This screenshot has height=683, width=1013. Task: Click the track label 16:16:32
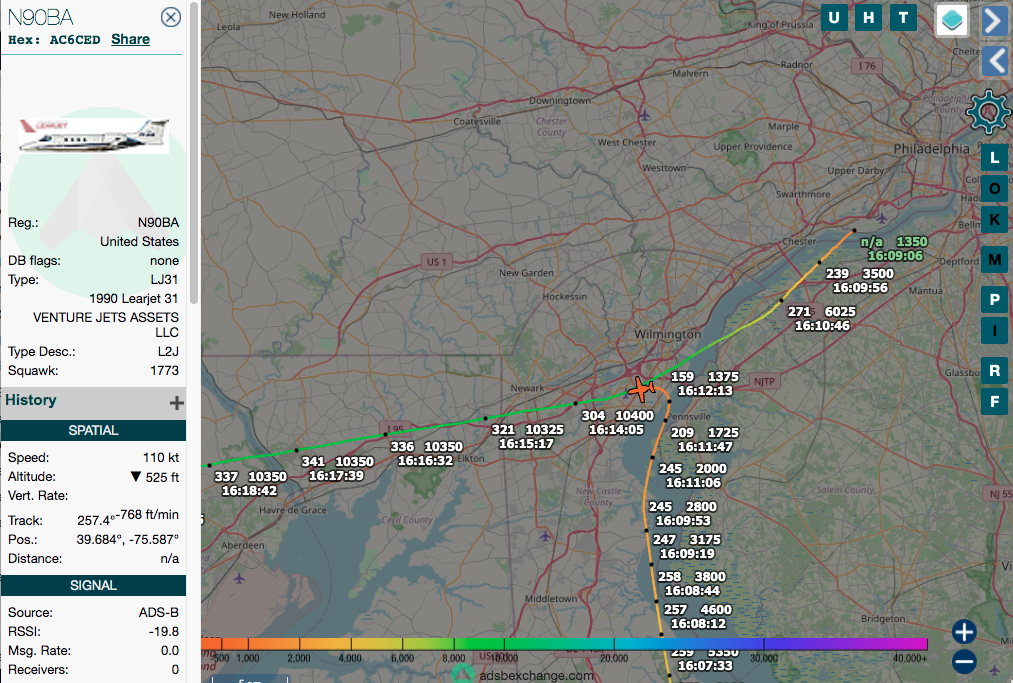(x=425, y=461)
